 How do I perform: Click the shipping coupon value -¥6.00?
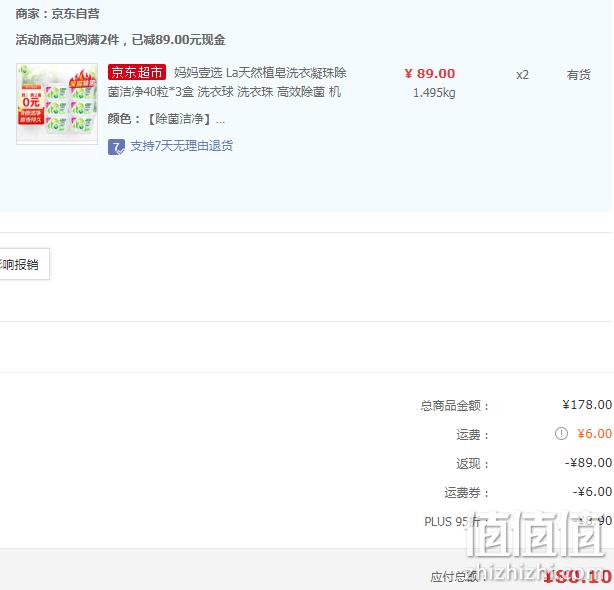tap(592, 492)
